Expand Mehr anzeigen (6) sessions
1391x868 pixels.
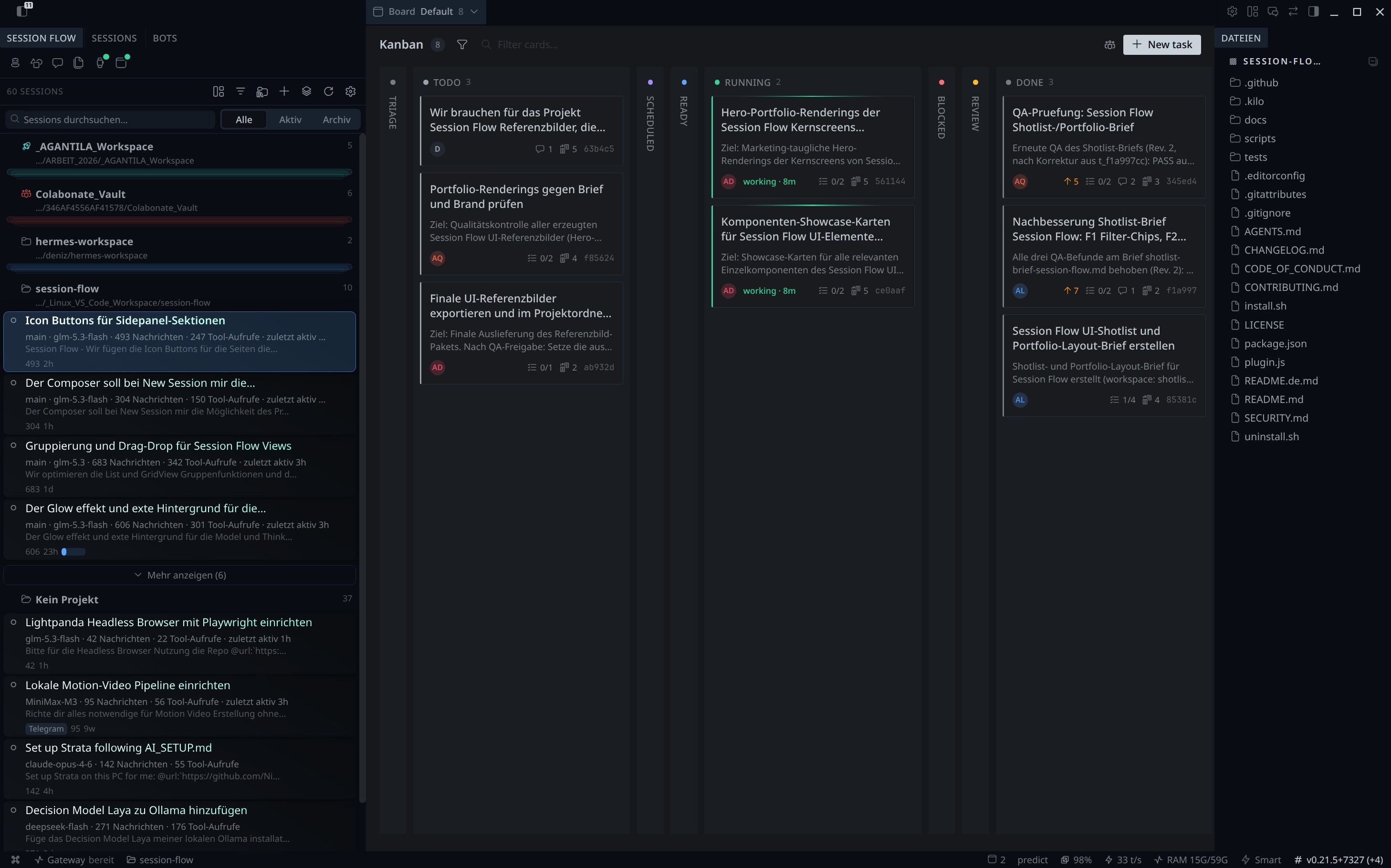[180, 575]
